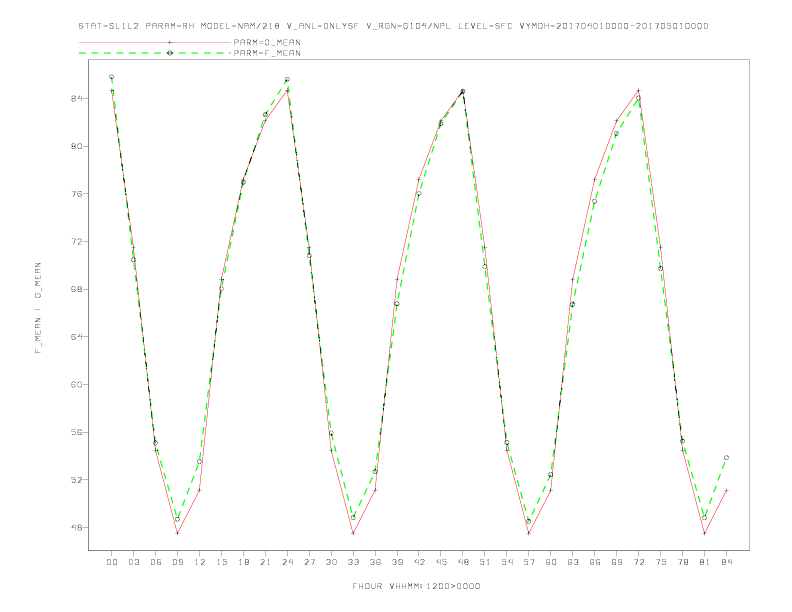Viewport: 792px width, 612px height.
Task: Click y-axis tick label 80
Action: [77, 146]
